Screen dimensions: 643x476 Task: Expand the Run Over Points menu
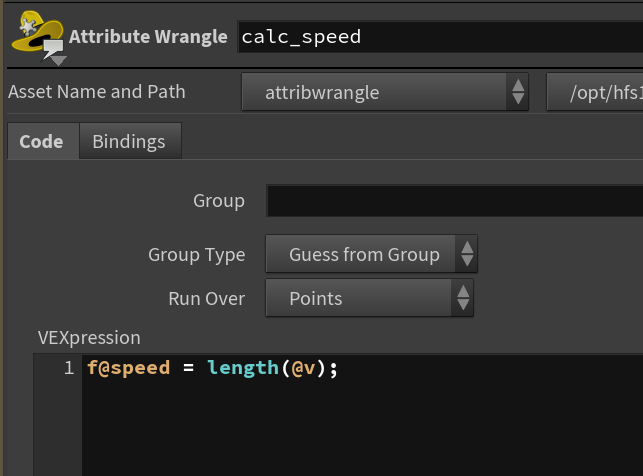pyautogui.click(x=369, y=298)
